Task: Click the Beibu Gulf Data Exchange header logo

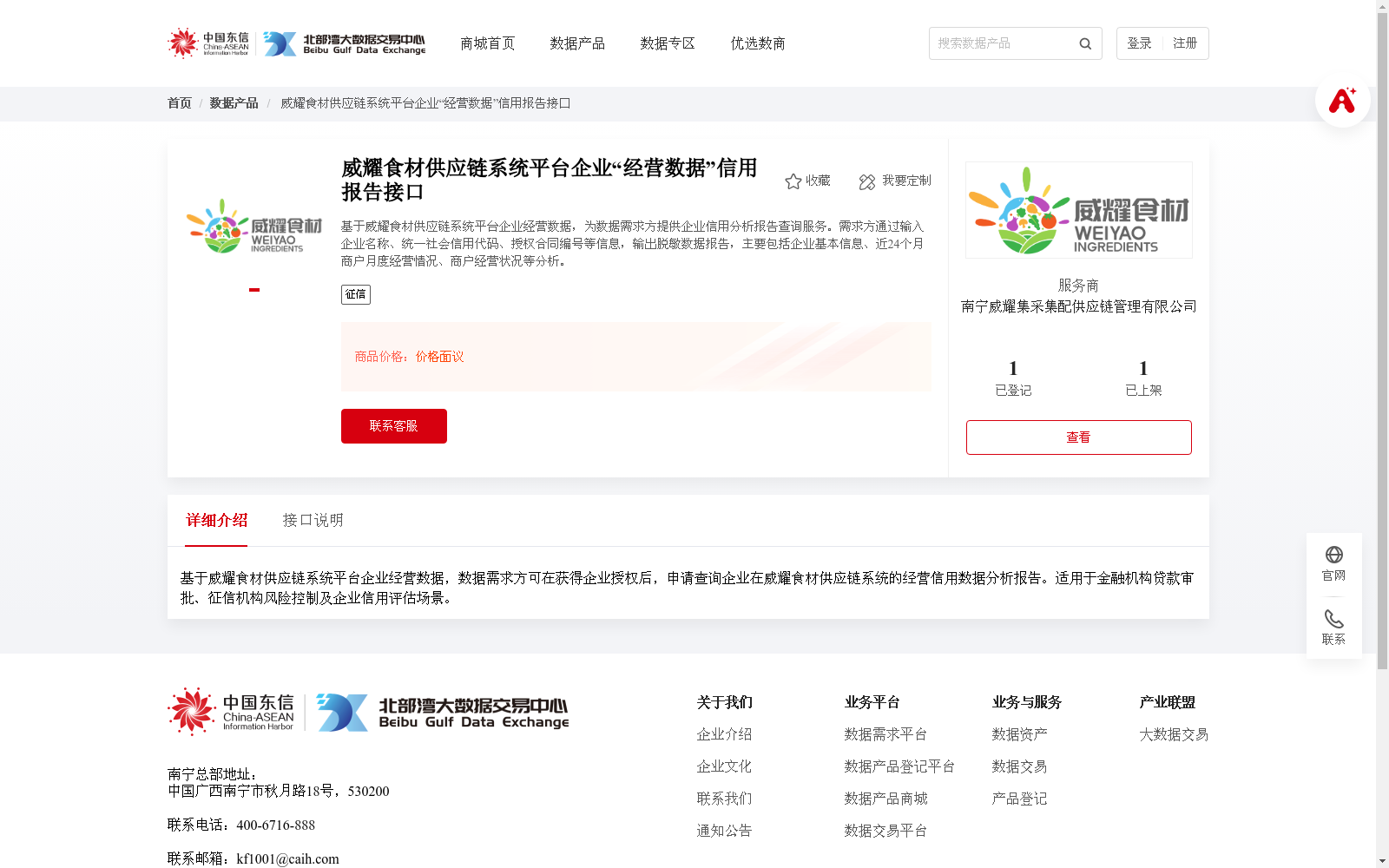Action: pyautogui.click(x=345, y=43)
